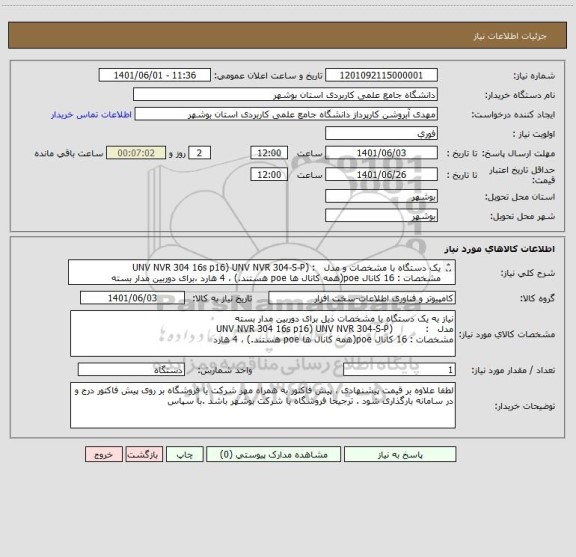Open اطلاعات تماس خریدار link

[x=91, y=115]
